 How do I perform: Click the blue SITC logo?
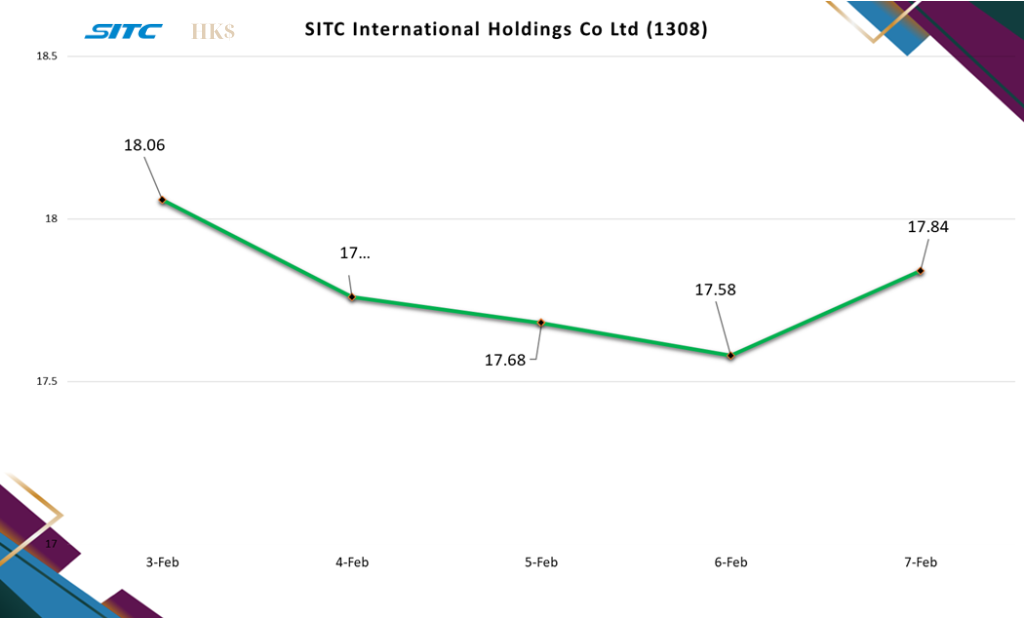123,31
